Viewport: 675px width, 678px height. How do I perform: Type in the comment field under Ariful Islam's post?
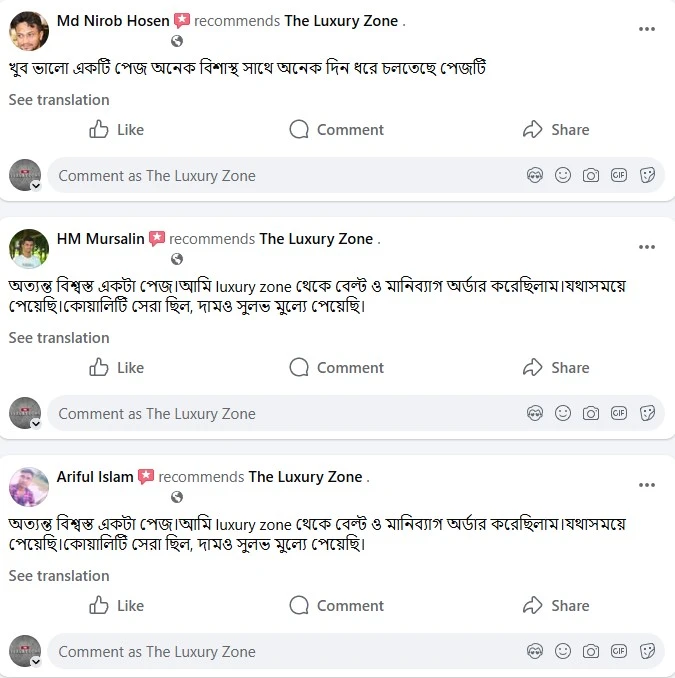280,651
